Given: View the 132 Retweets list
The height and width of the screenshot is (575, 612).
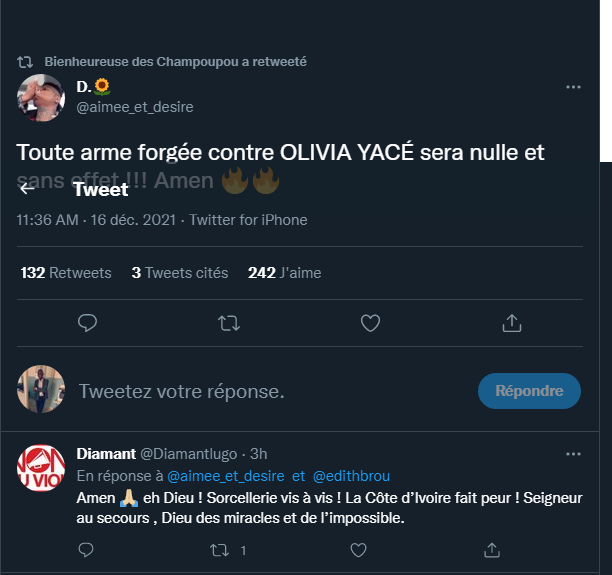Looking at the screenshot, I should 66,272.
